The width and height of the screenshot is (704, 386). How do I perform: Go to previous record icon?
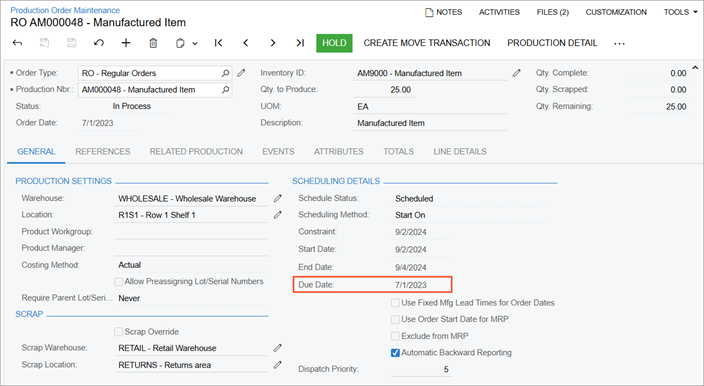coord(246,43)
